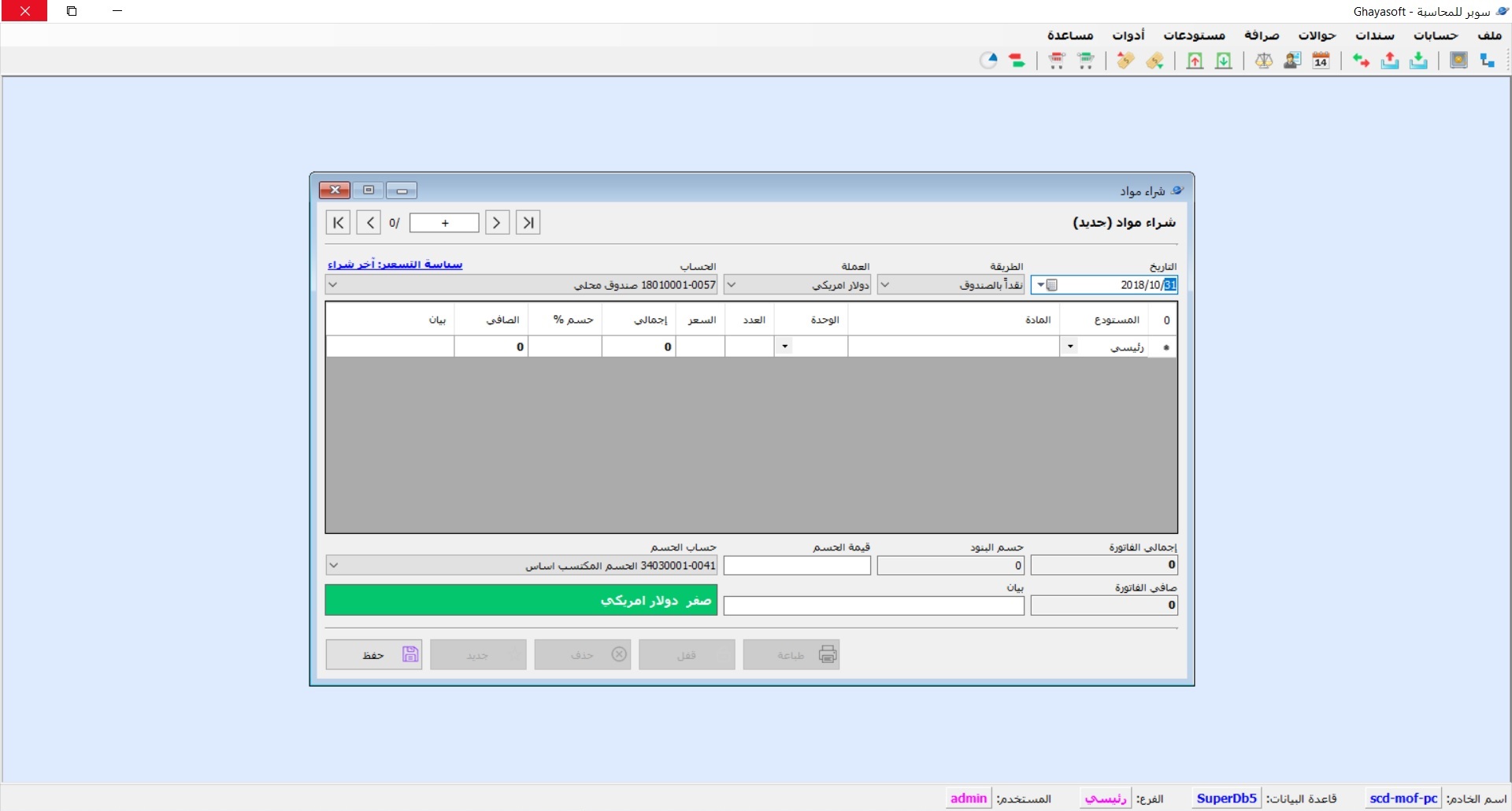Image resolution: width=1512 pixels, height=811 pixels.
Task: Open the سياسة التسعير pricing policy link
Action: (395, 265)
